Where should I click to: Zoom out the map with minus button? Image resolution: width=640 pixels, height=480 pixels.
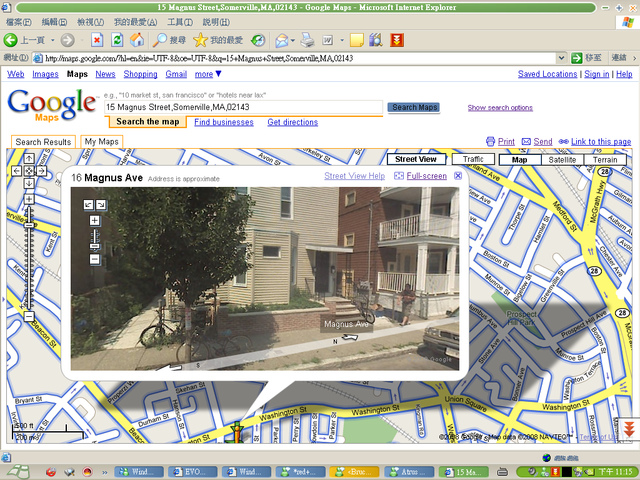tap(29, 316)
